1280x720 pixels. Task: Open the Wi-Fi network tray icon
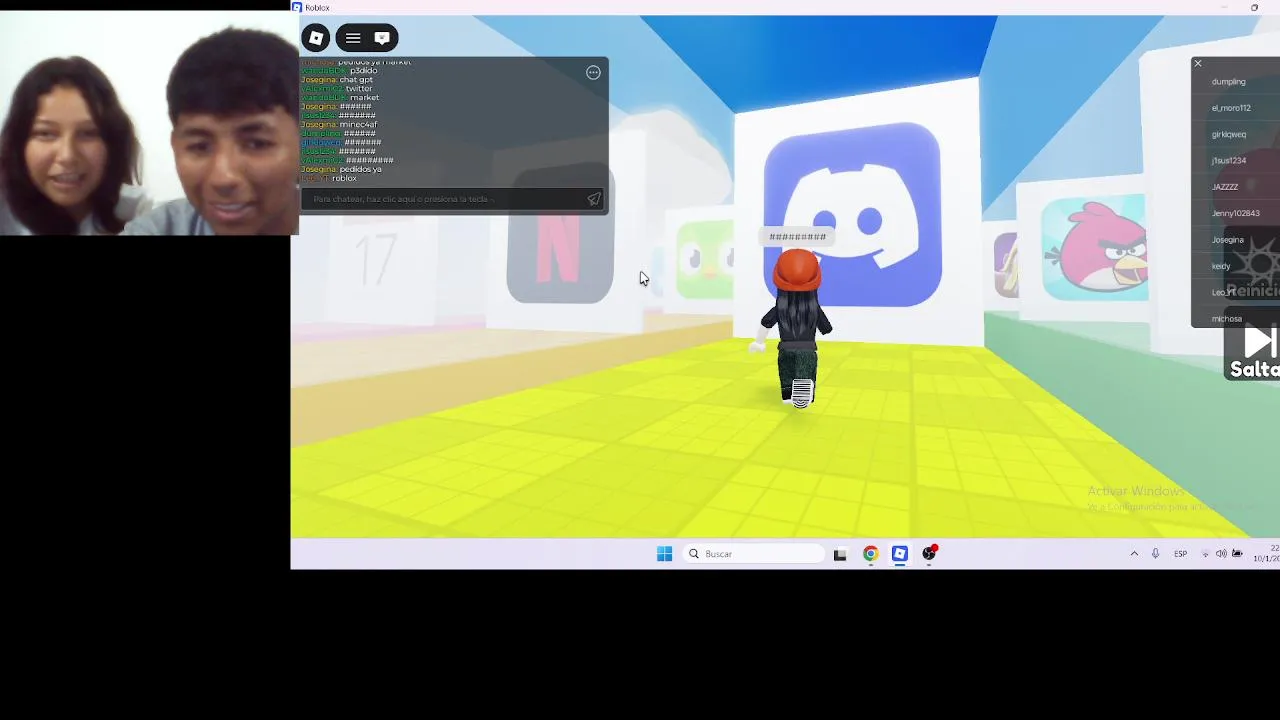pos(1205,554)
